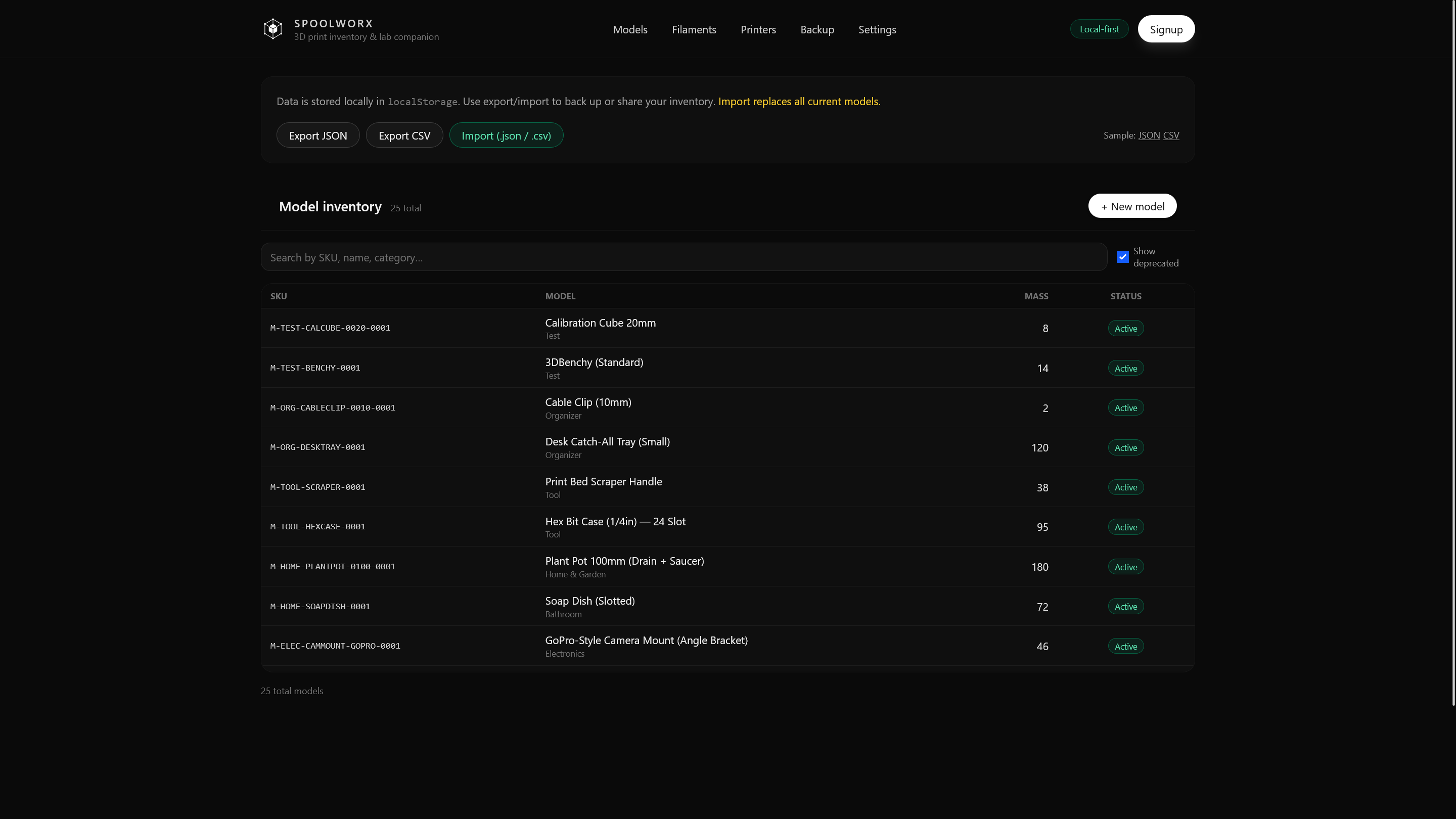Viewport: 1456px width, 819px height.
Task: Click the MASS column header
Action: click(x=1036, y=296)
